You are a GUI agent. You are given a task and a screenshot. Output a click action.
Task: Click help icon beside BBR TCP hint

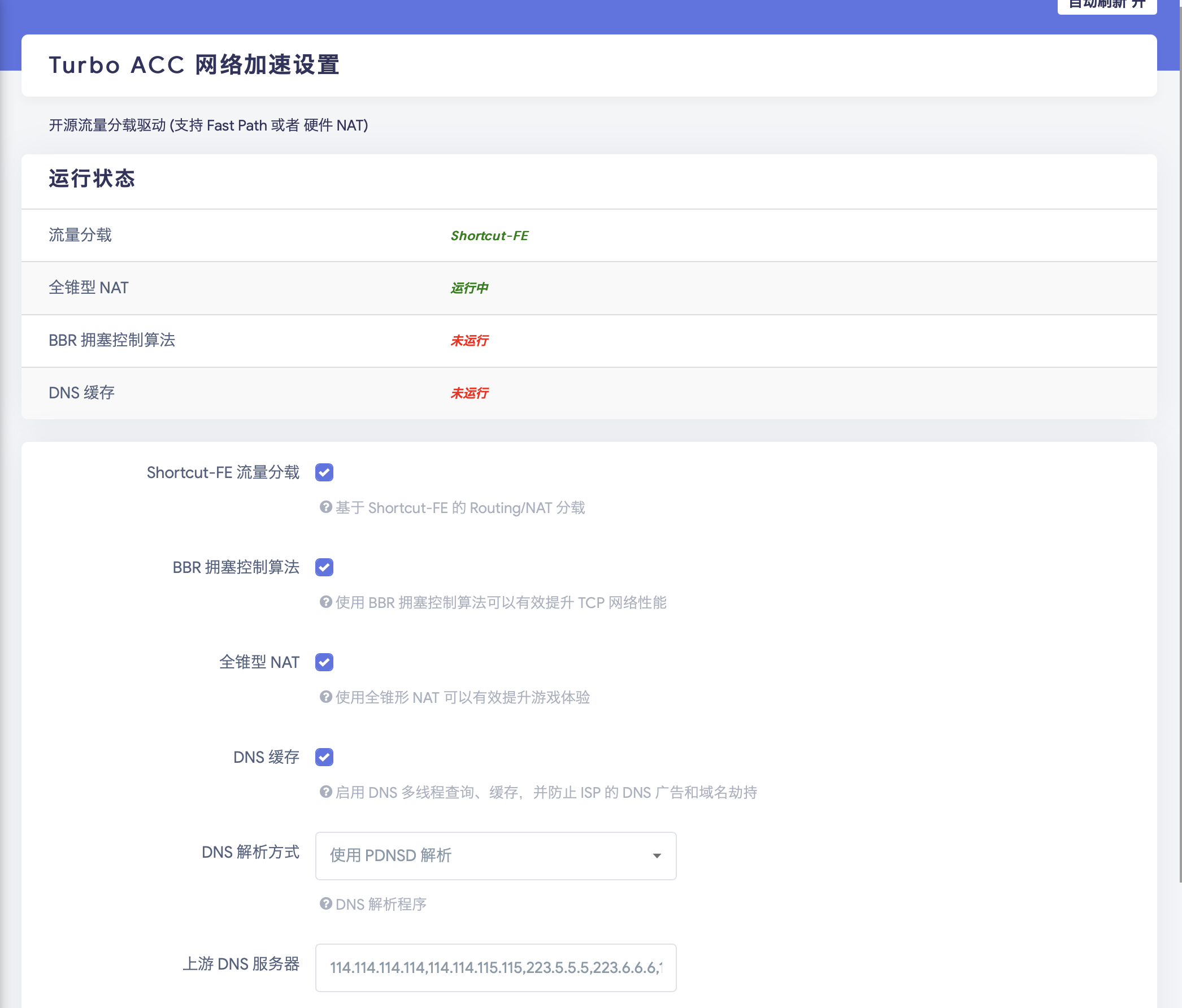pyautogui.click(x=326, y=602)
